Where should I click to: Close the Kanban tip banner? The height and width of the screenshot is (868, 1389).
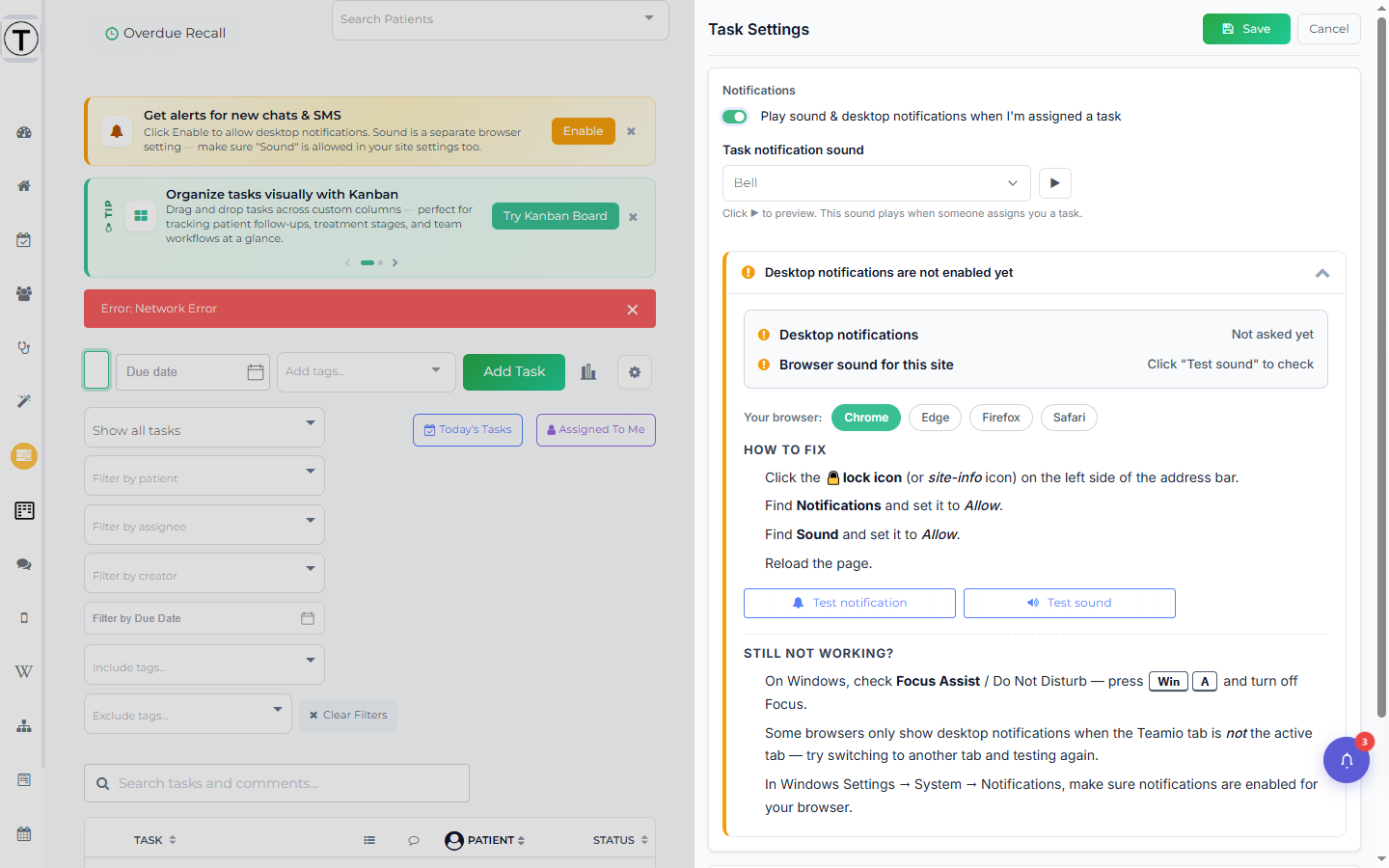coord(633,217)
